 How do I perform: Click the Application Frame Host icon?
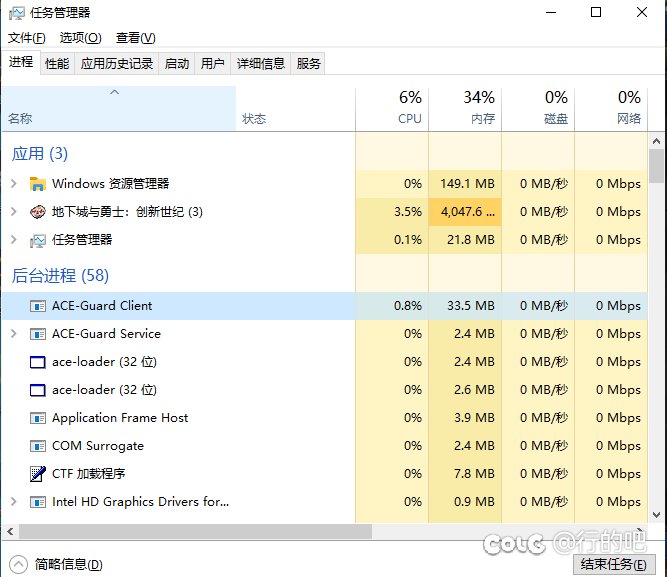[x=38, y=418]
